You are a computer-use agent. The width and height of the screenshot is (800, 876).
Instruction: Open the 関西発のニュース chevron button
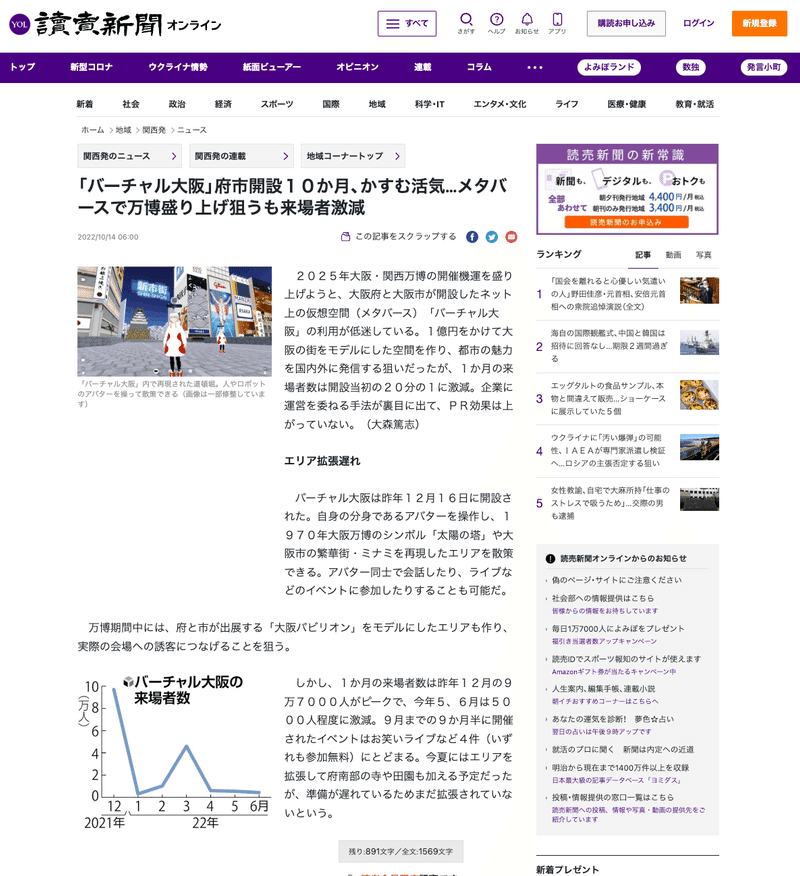click(x=130, y=156)
